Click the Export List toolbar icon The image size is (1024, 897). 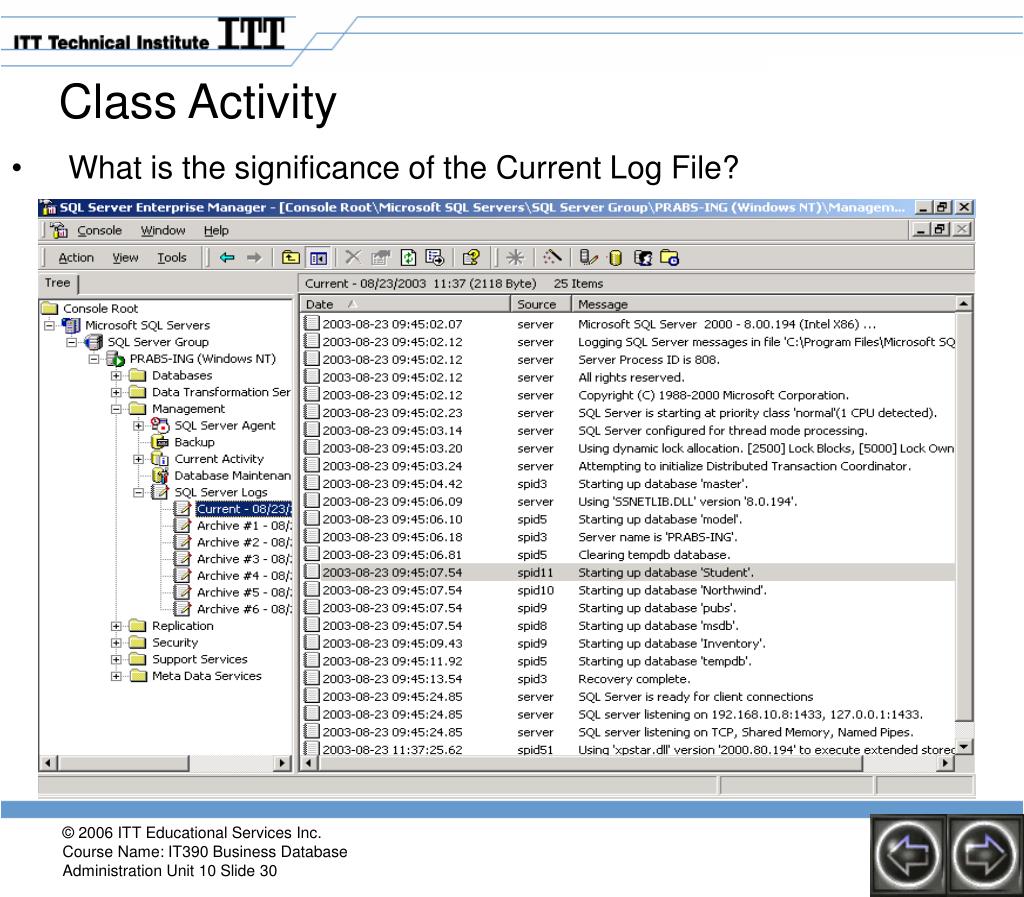434,258
